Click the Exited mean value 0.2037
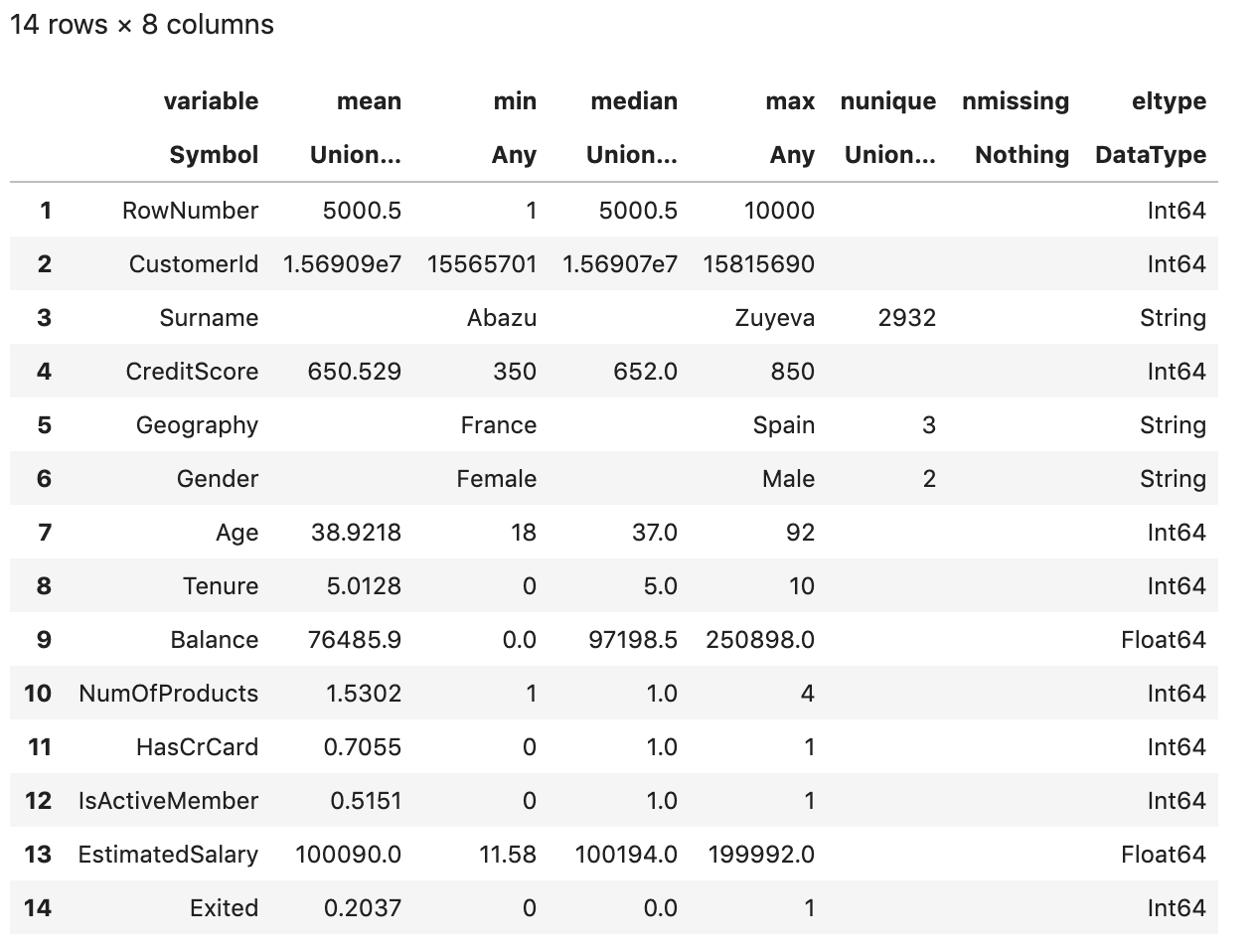Viewport: 1258px width, 952px height. coord(362,908)
